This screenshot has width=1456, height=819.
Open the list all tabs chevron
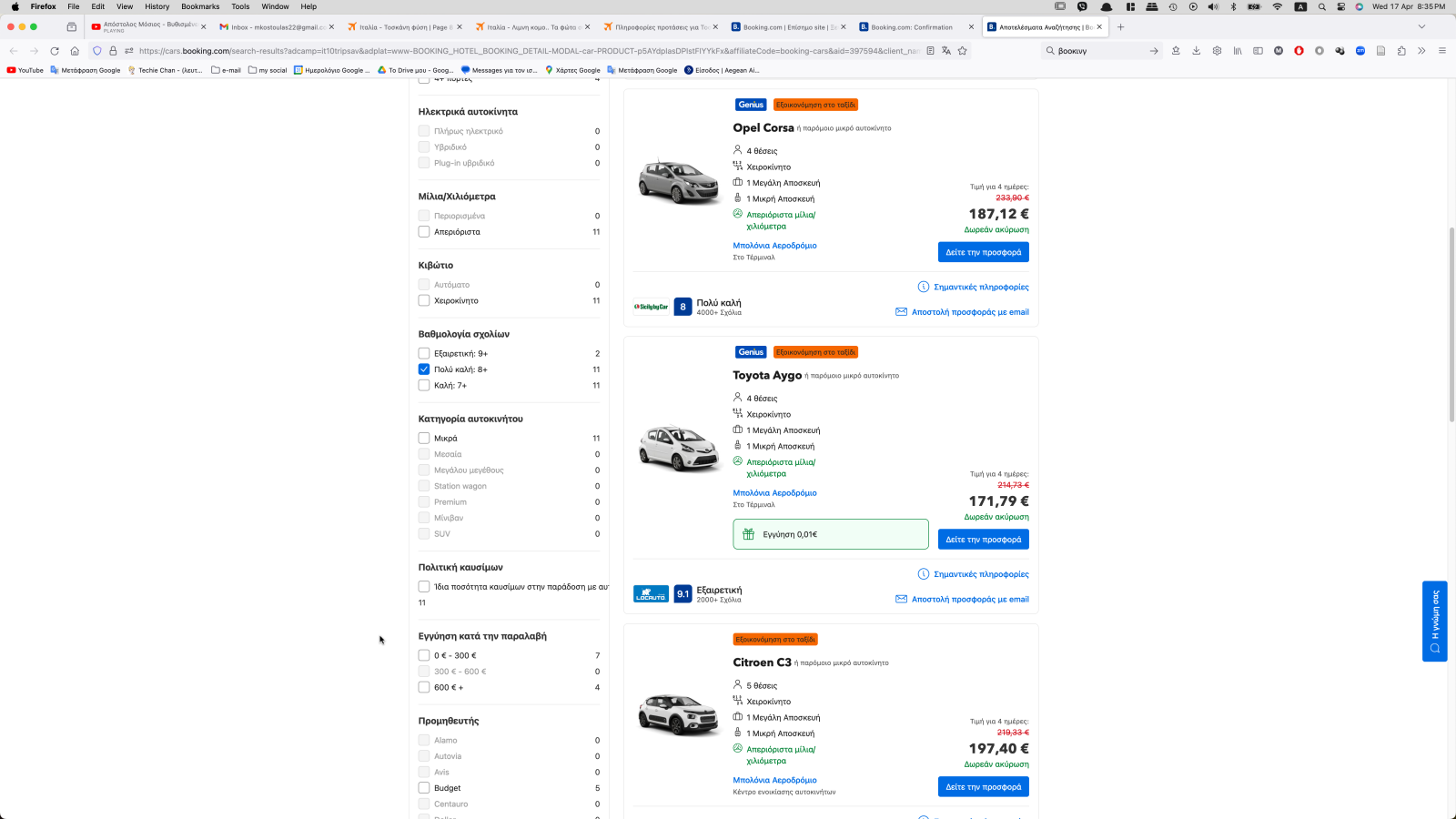click(1422, 27)
